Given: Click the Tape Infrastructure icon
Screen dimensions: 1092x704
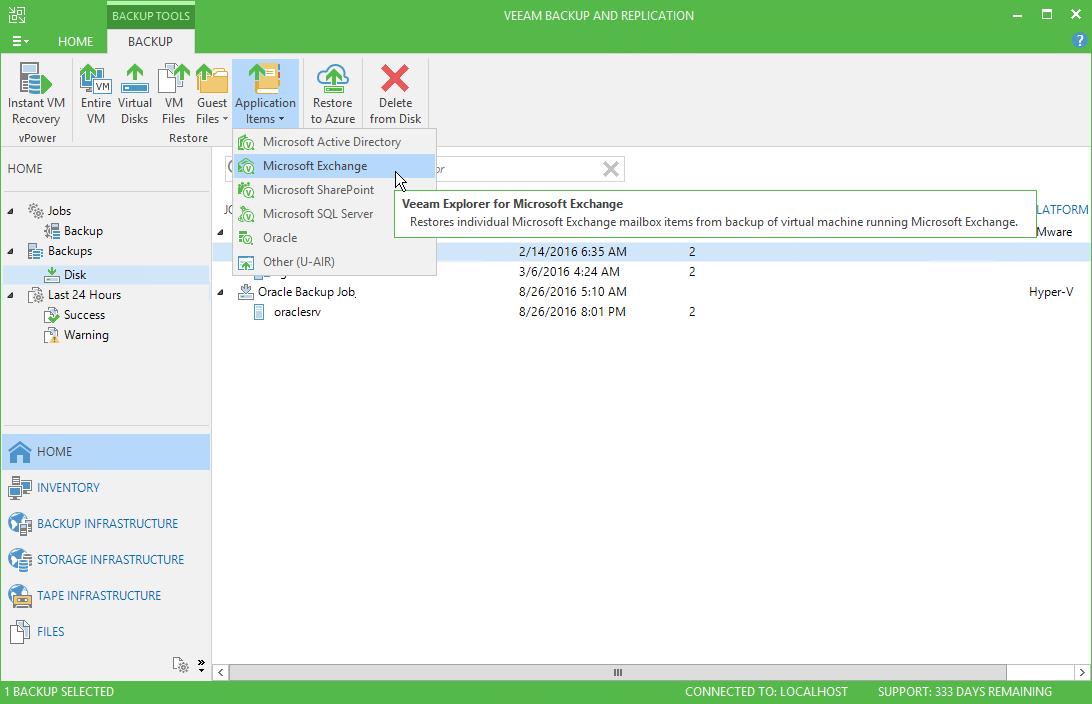Looking at the screenshot, I should click(20, 596).
